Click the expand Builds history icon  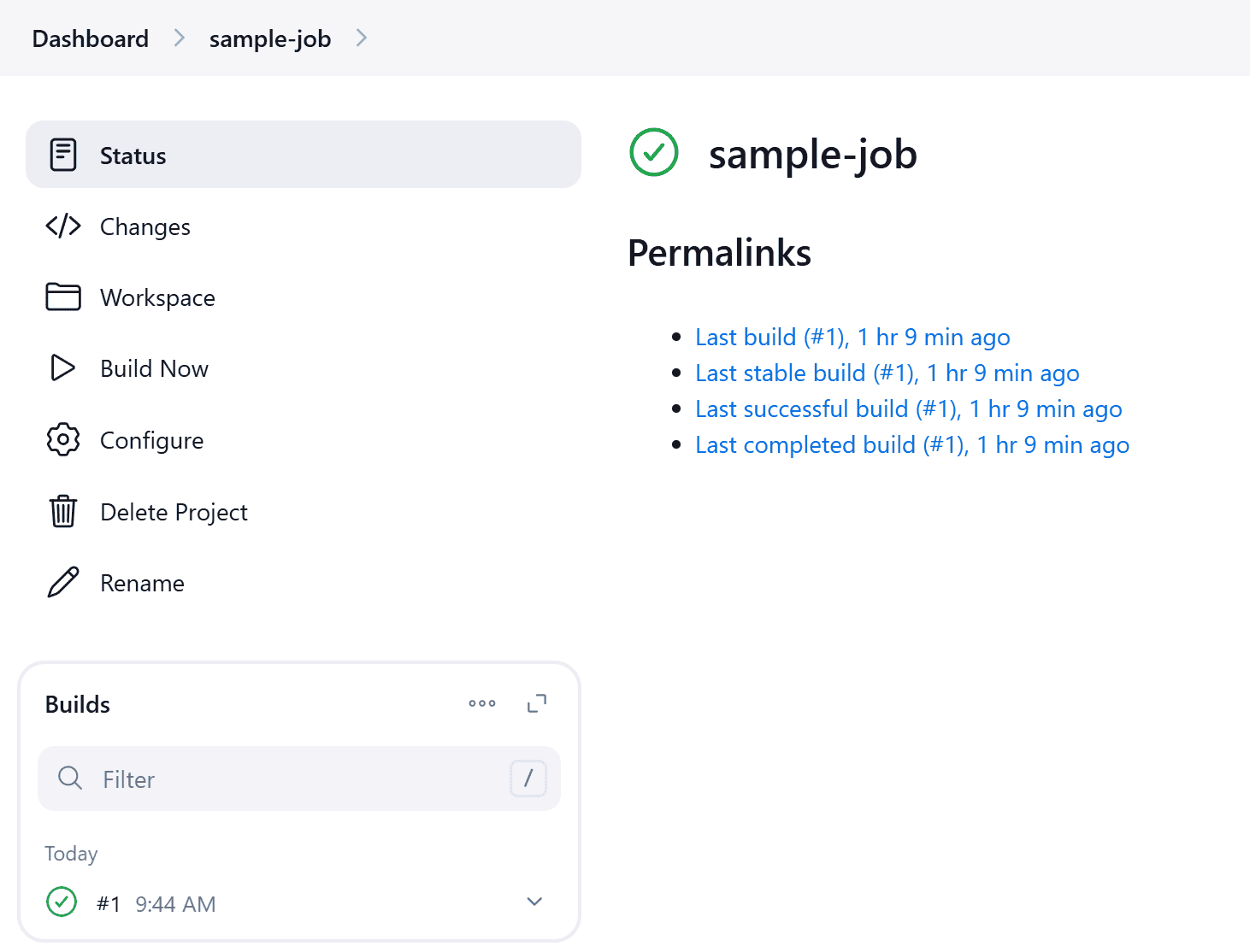(537, 702)
